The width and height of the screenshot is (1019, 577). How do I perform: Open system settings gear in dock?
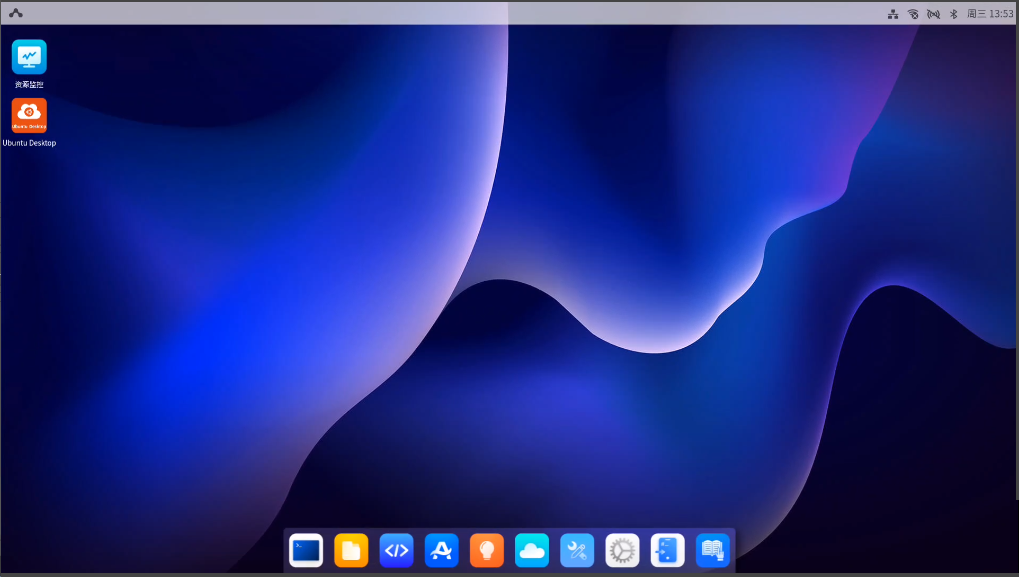[x=622, y=550]
